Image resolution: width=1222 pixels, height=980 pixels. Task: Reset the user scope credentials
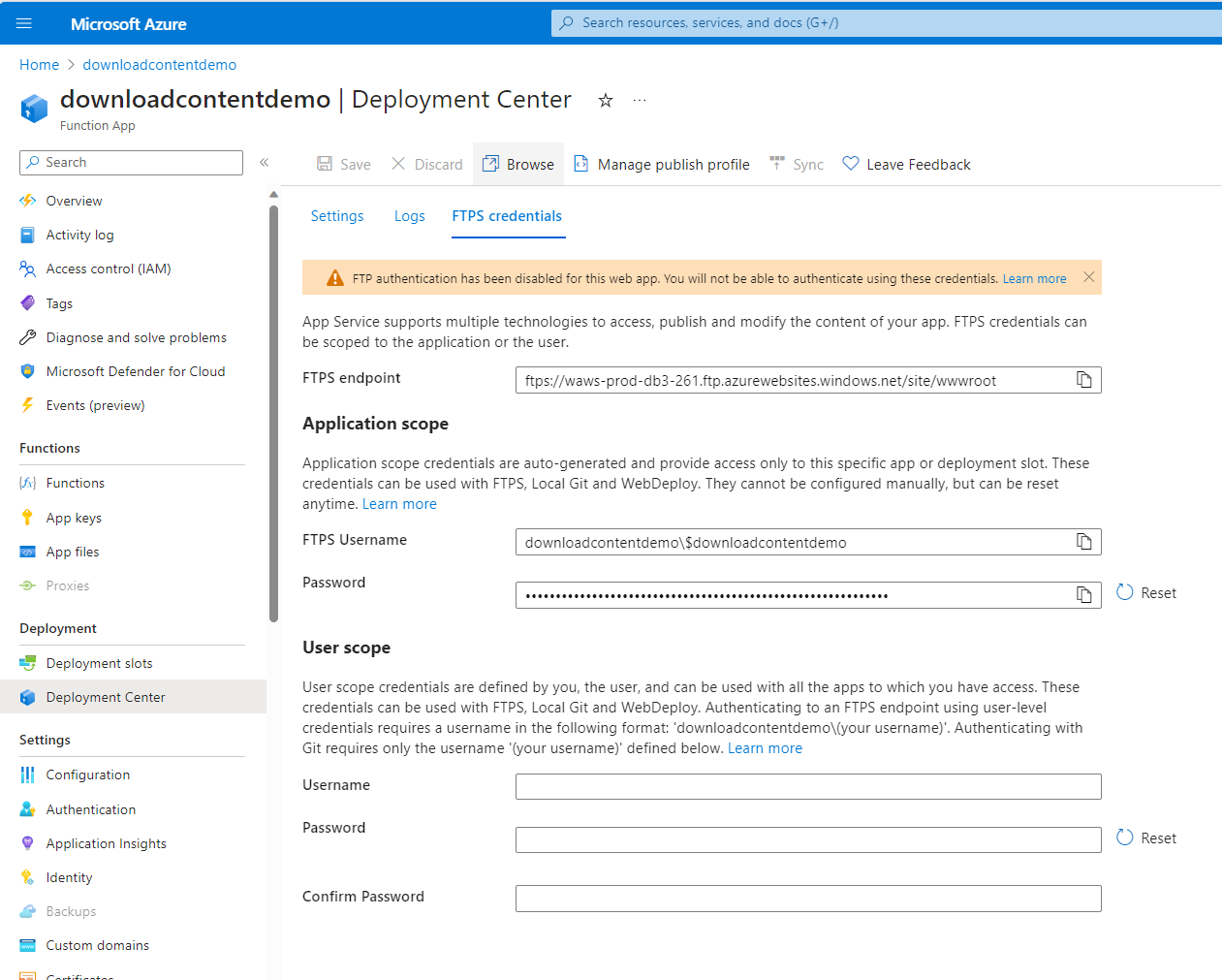click(x=1146, y=838)
